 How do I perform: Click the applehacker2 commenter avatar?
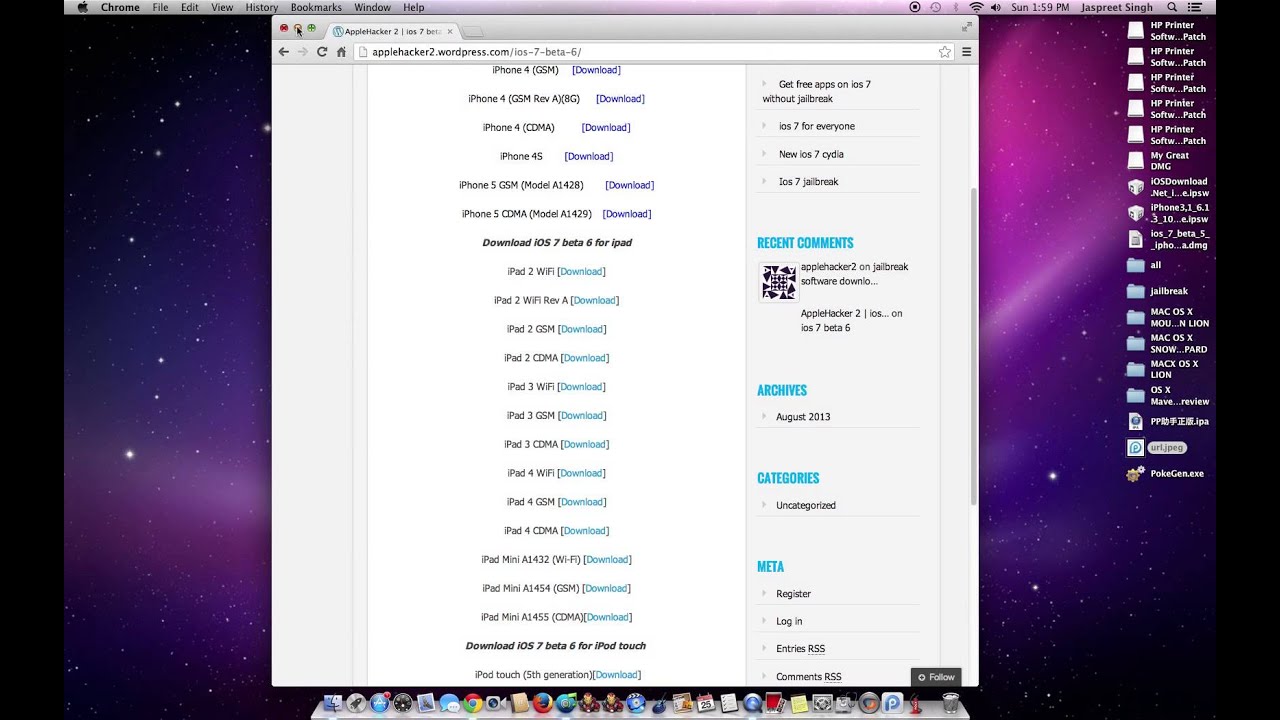click(778, 282)
